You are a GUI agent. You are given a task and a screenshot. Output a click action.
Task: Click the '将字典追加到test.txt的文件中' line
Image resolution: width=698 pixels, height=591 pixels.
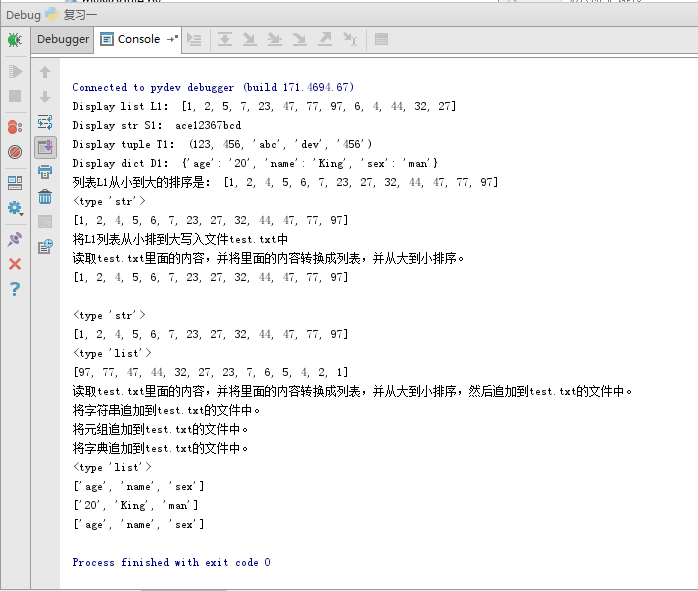click(160, 448)
